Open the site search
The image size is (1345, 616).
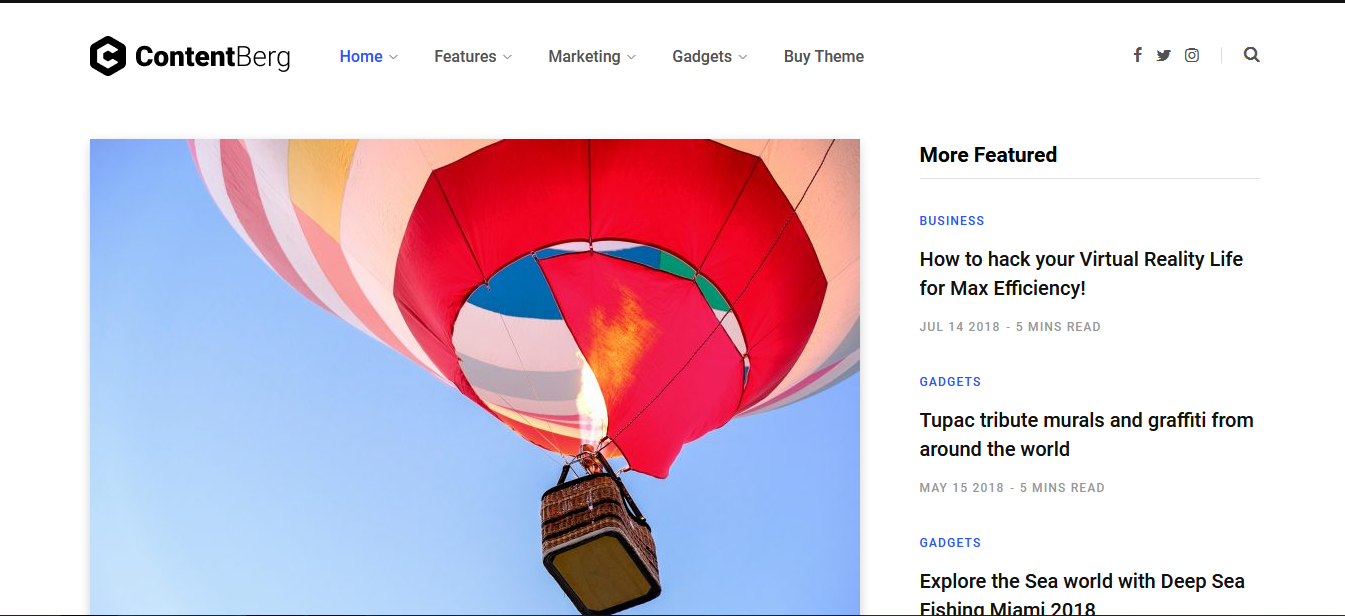(1251, 55)
